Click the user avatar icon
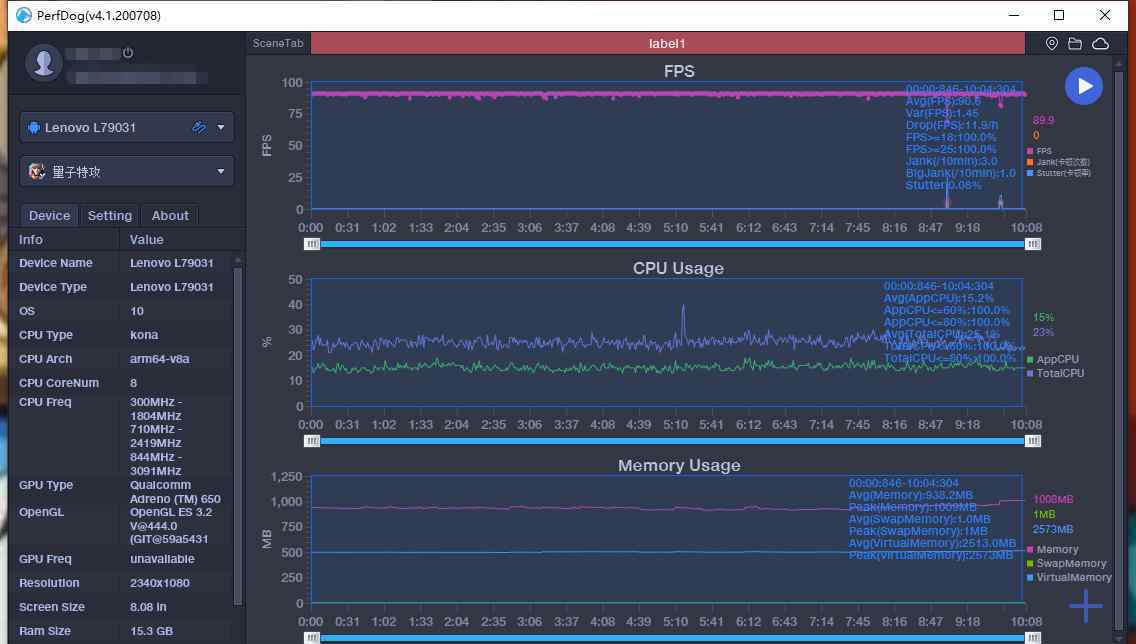The width and height of the screenshot is (1136, 644). [x=44, y=62]
